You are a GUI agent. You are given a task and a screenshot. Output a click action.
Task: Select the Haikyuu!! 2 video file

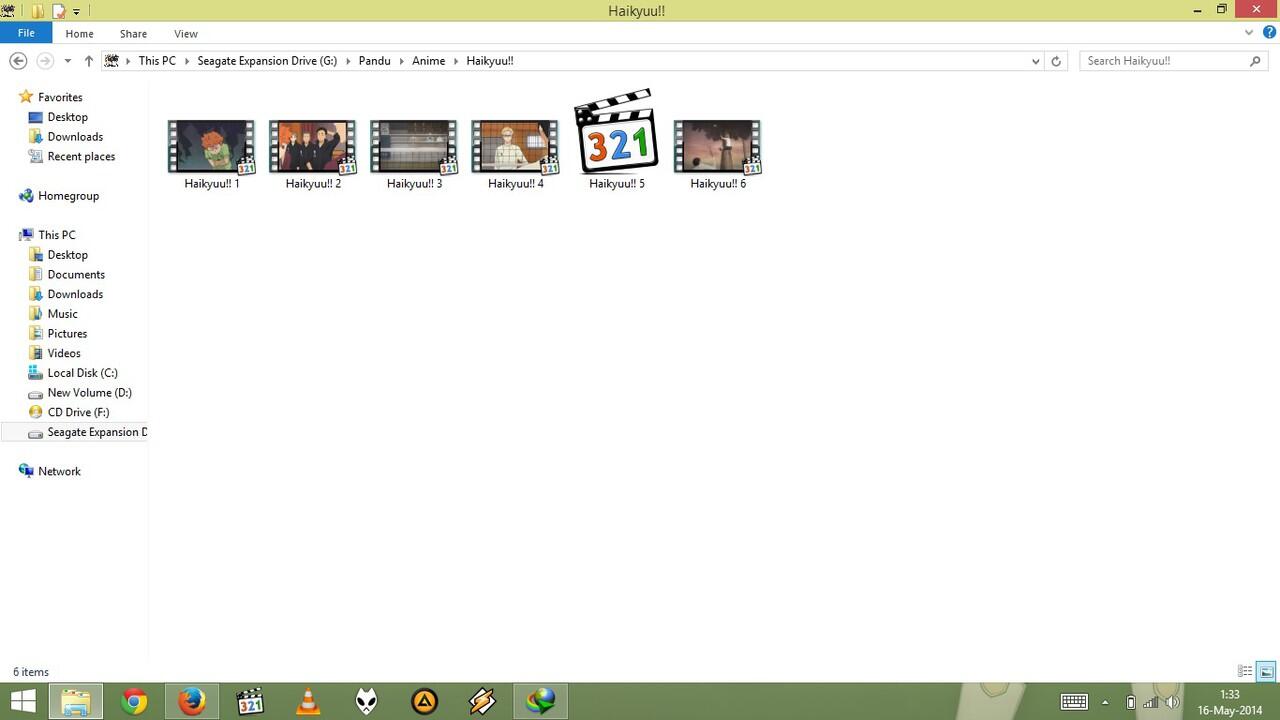tap(313, 154)
